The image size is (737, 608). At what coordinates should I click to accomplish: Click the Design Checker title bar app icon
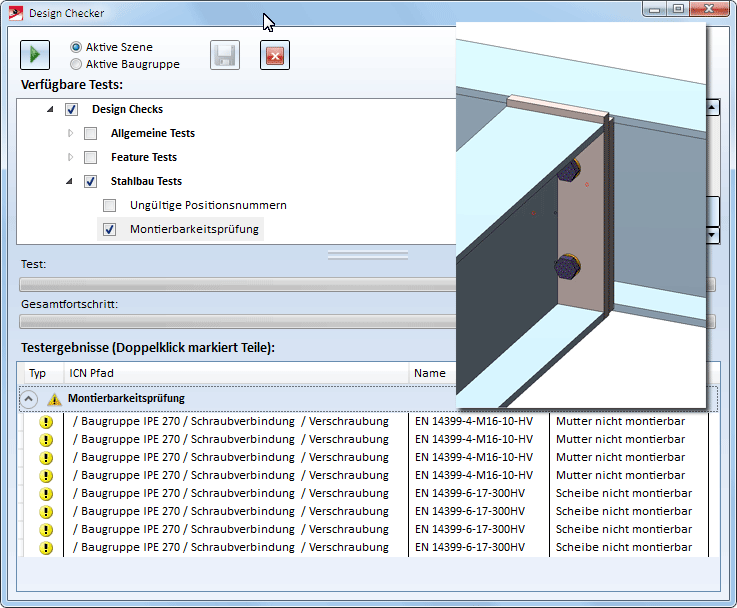[14, 13]
